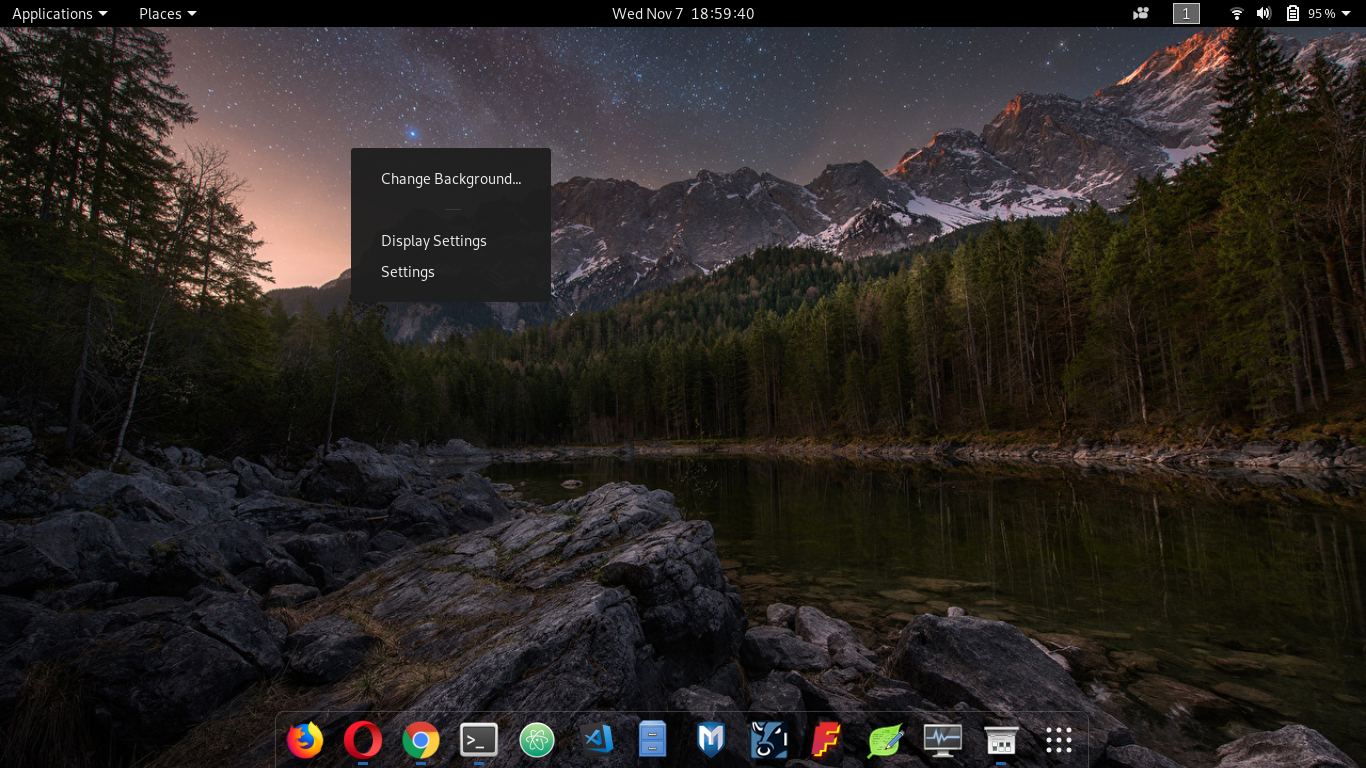The image size is (1366, 768).
Task: Open the Opera browser
Action: (362, 740)
